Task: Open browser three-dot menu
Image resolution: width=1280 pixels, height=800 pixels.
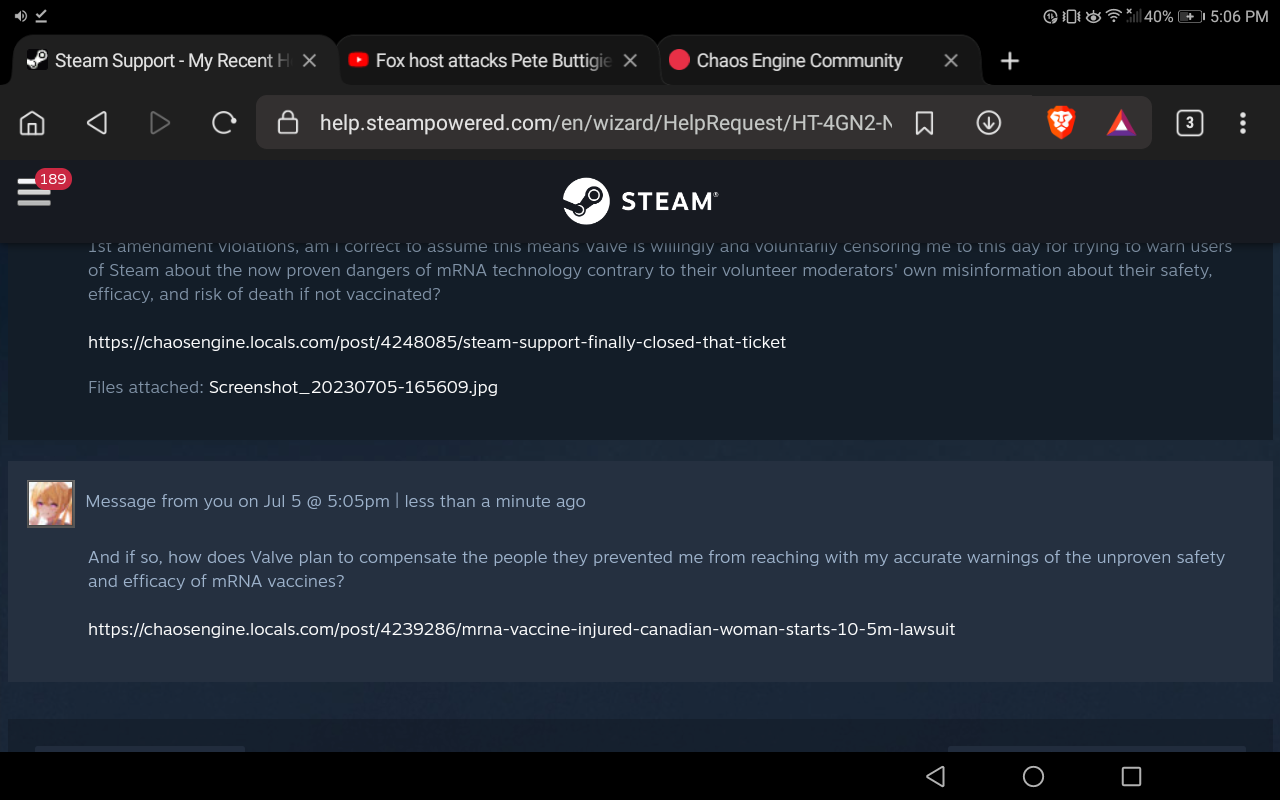Action: click(1243, 123)
